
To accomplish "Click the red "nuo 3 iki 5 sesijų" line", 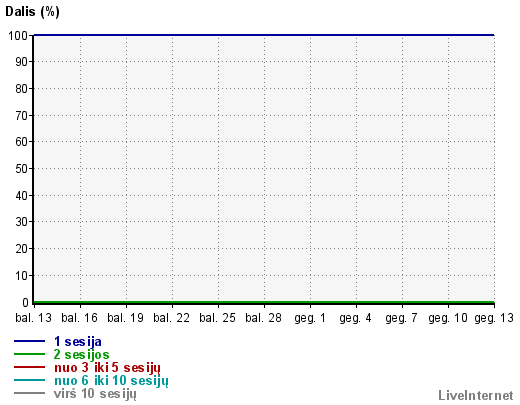I will coord(29,367).
